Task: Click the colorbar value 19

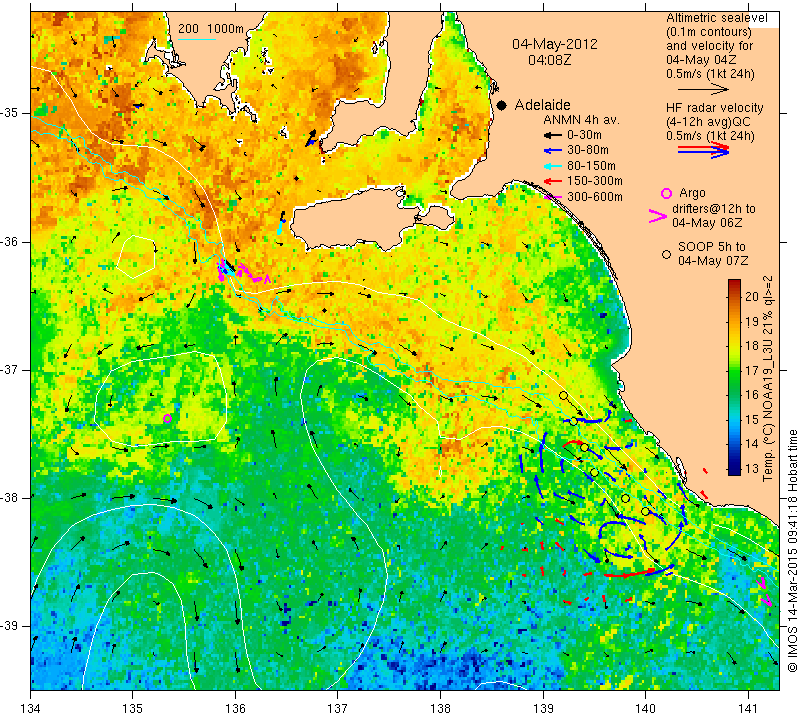Action: tap(752, 321)
